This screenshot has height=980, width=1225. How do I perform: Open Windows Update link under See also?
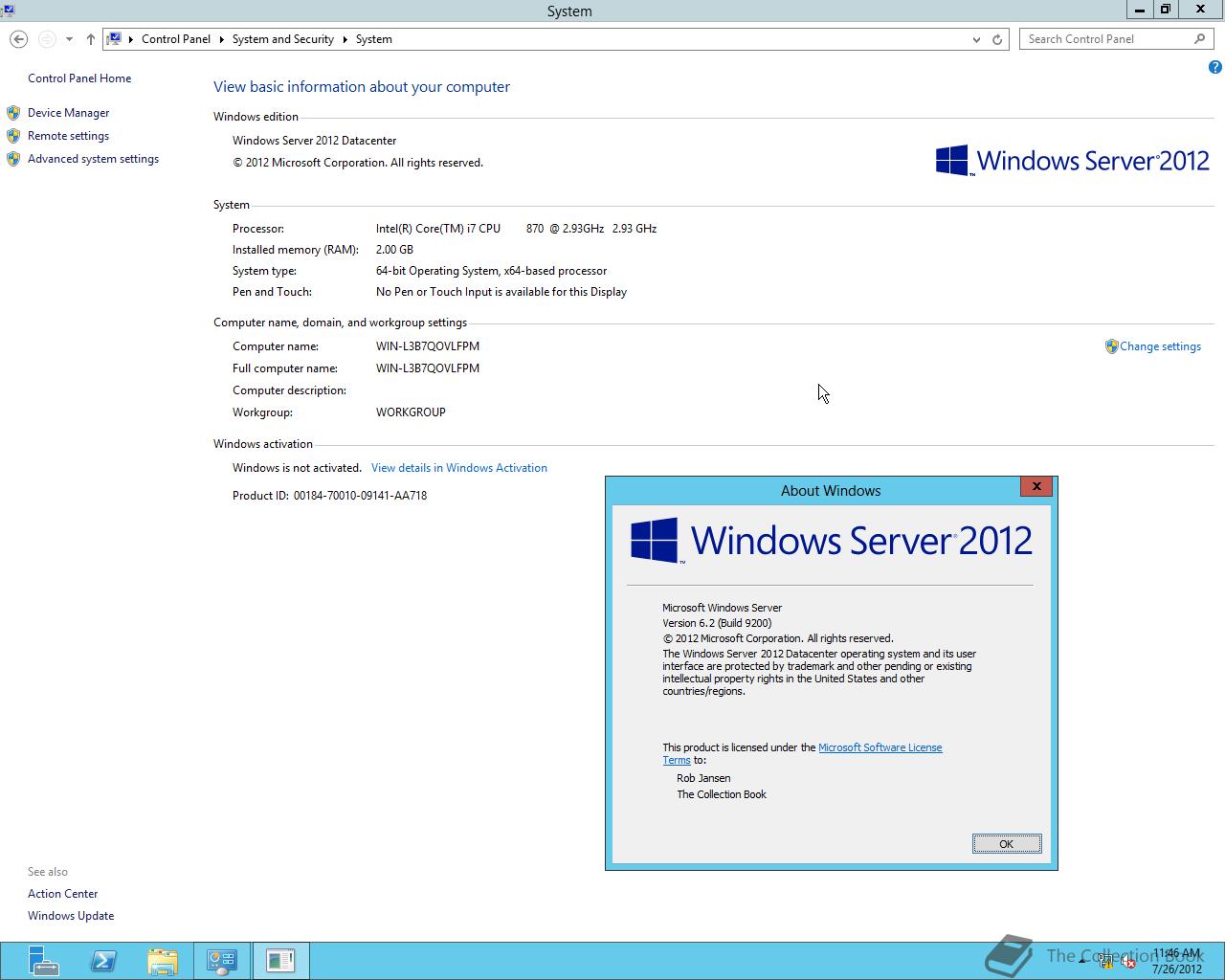click(71, 916)
